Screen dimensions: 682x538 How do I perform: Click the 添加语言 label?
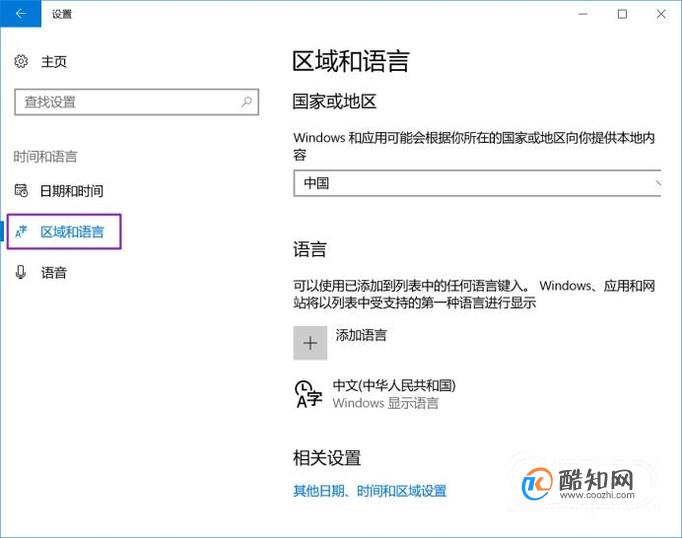pyautogui.click(x=361, y=335)
